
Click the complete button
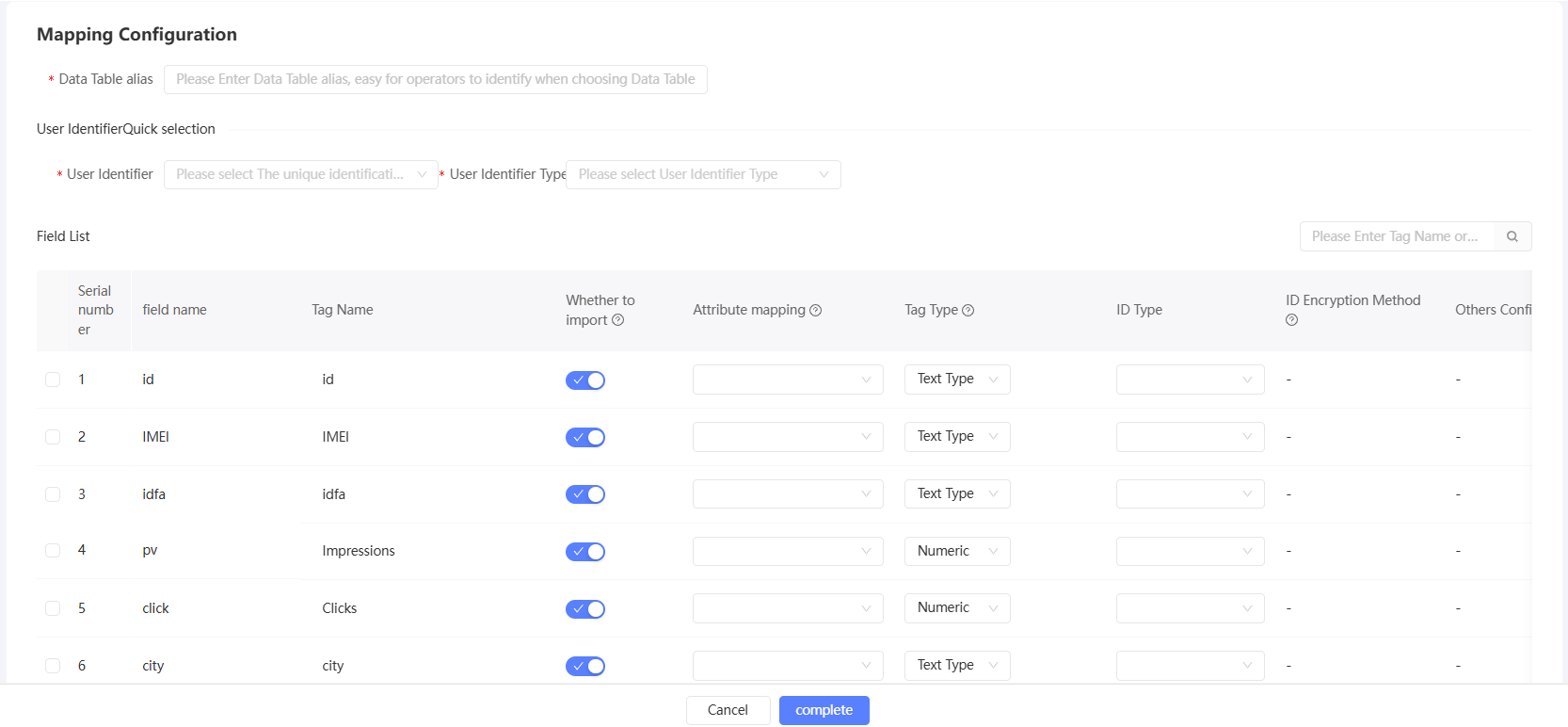tap(824, 710)
